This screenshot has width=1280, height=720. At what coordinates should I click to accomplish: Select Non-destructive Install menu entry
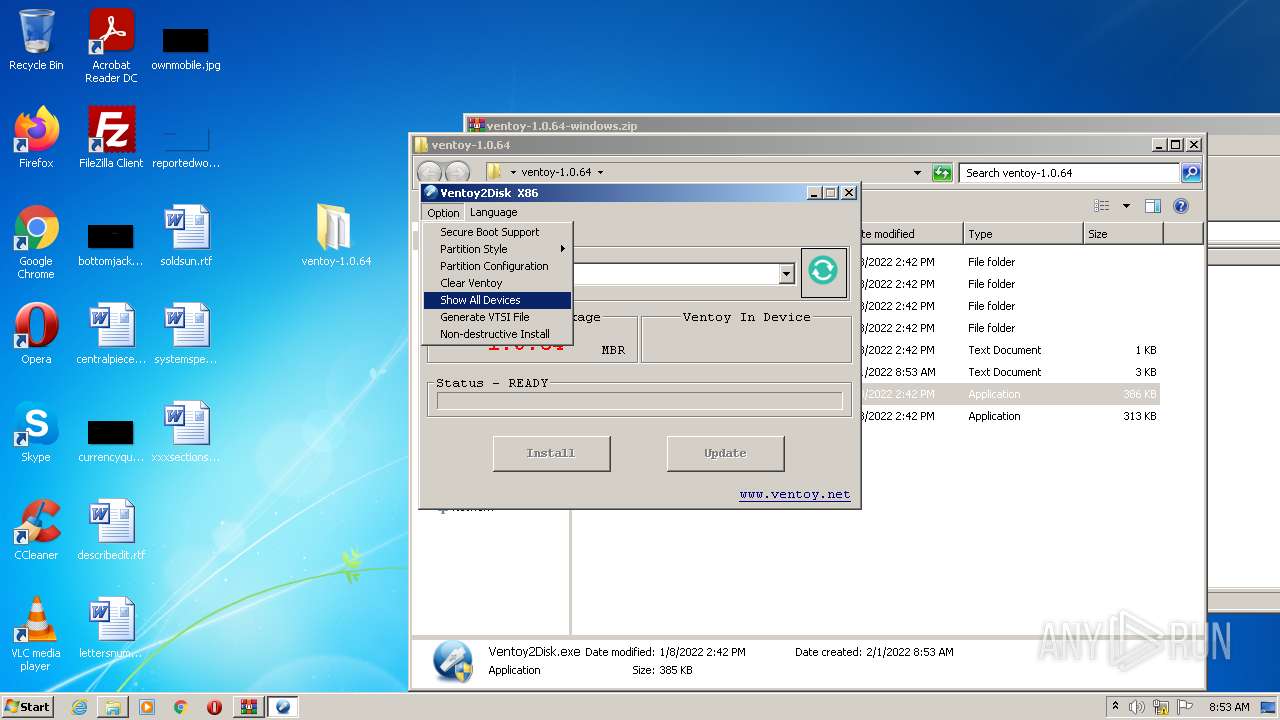[x=497, y=334]
